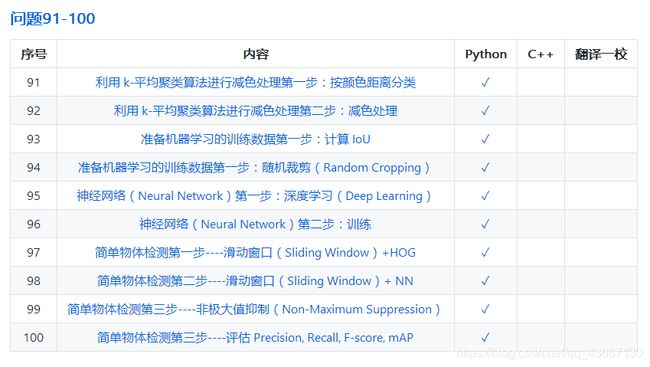
Task: Click the number cell 94
Action: click(x=34, y=168)
